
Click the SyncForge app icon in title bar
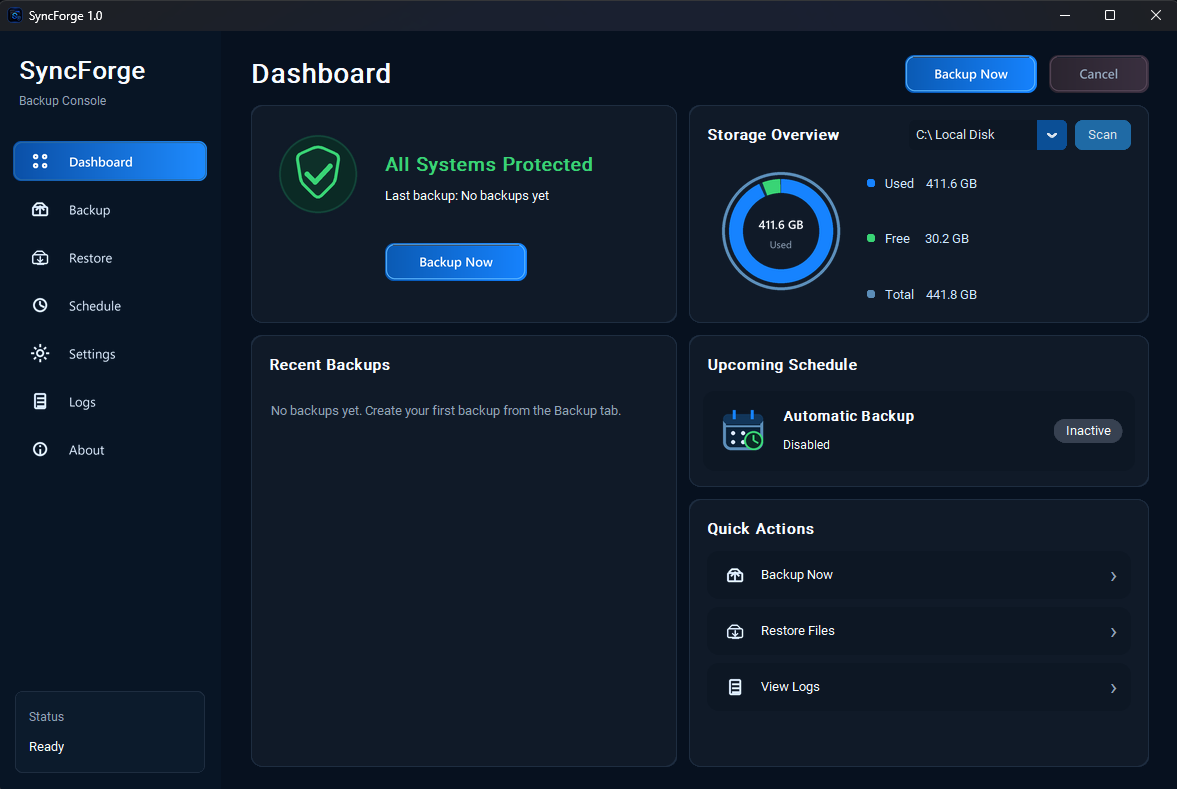(15, 15)
